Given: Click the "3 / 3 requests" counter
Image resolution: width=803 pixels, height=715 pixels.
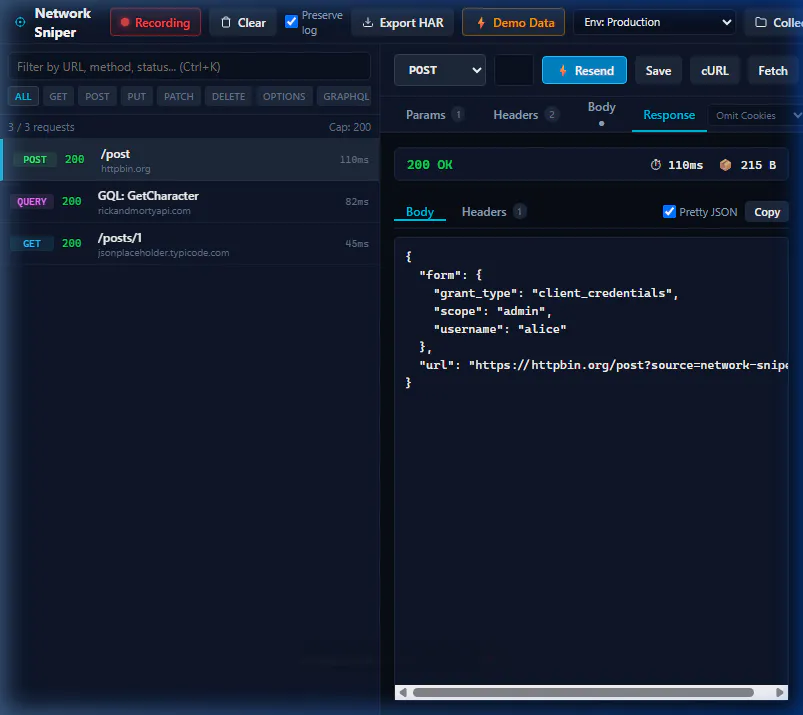Looking at the screenshot, I should [x=41, y=127].
